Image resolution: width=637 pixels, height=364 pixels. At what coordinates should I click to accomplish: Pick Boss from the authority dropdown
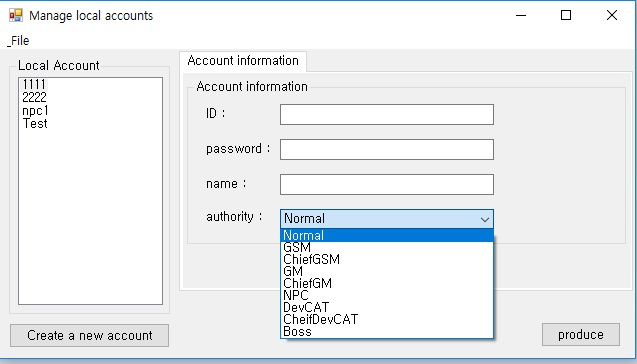tap(387, 332)
